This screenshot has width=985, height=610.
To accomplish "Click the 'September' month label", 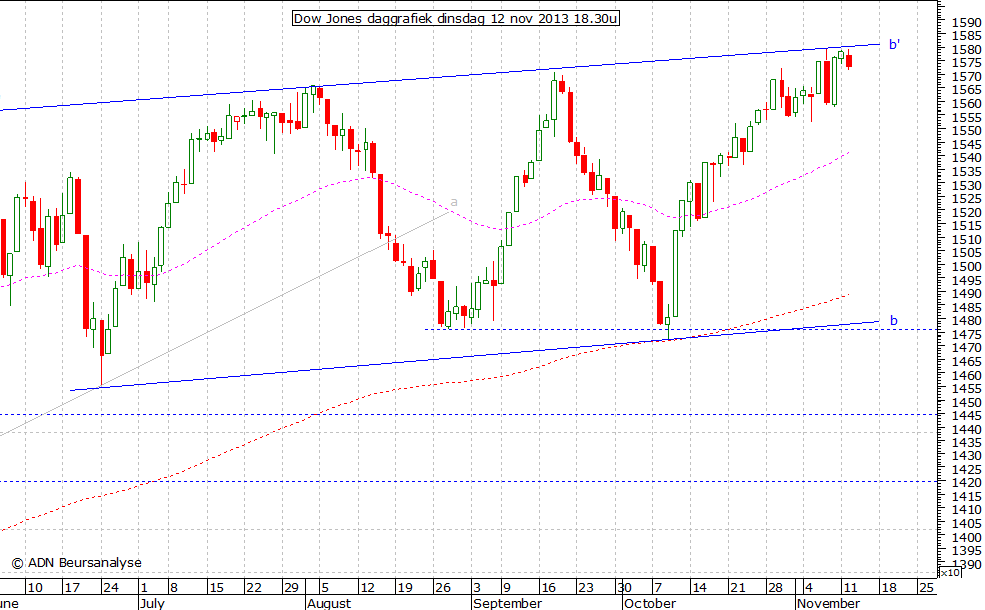I will [x=508, y=603].
